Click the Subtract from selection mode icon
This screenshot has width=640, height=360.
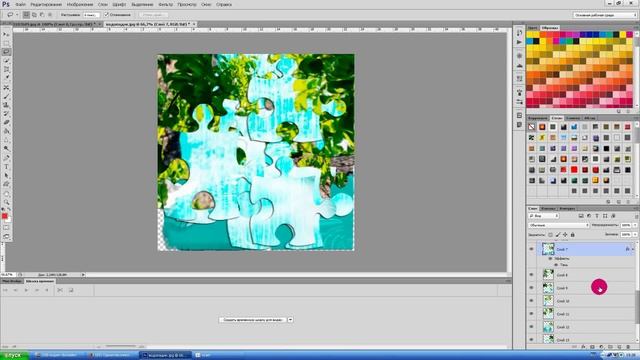[x=42, y=15]
